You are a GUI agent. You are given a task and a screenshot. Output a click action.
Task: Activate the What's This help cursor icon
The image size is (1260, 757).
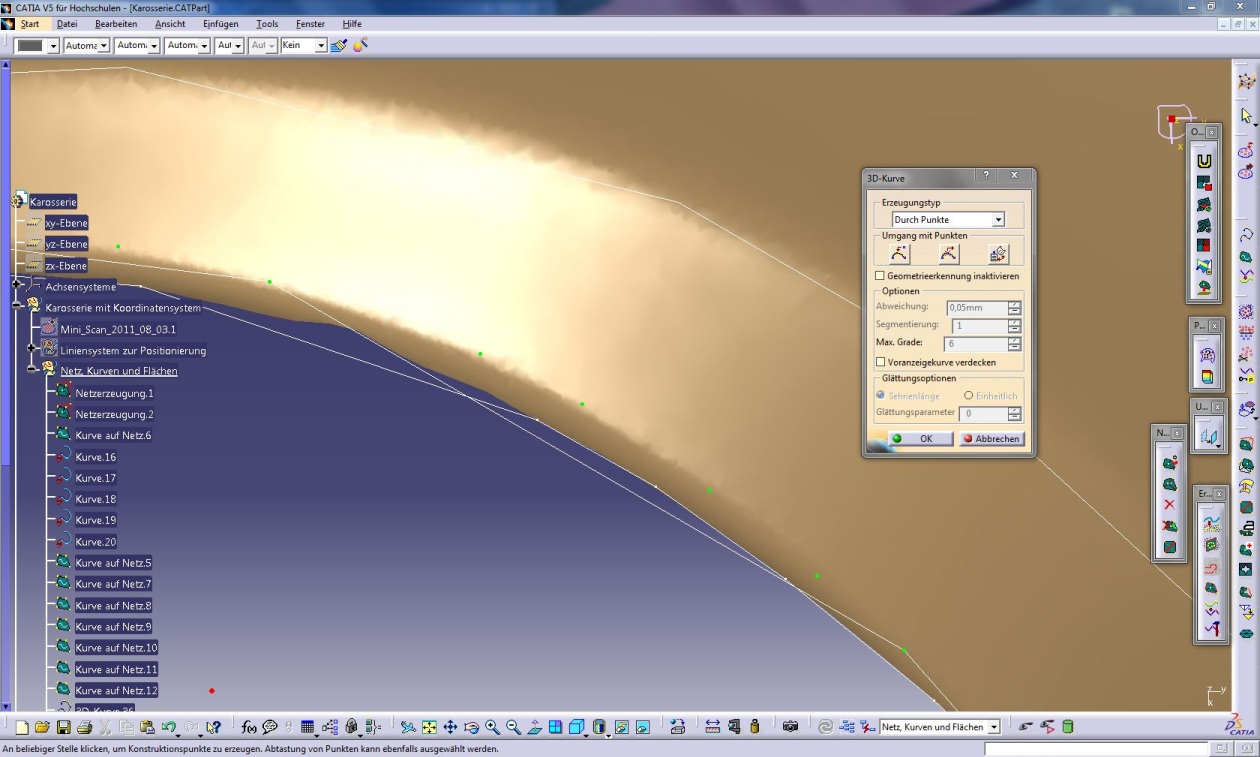214,727
